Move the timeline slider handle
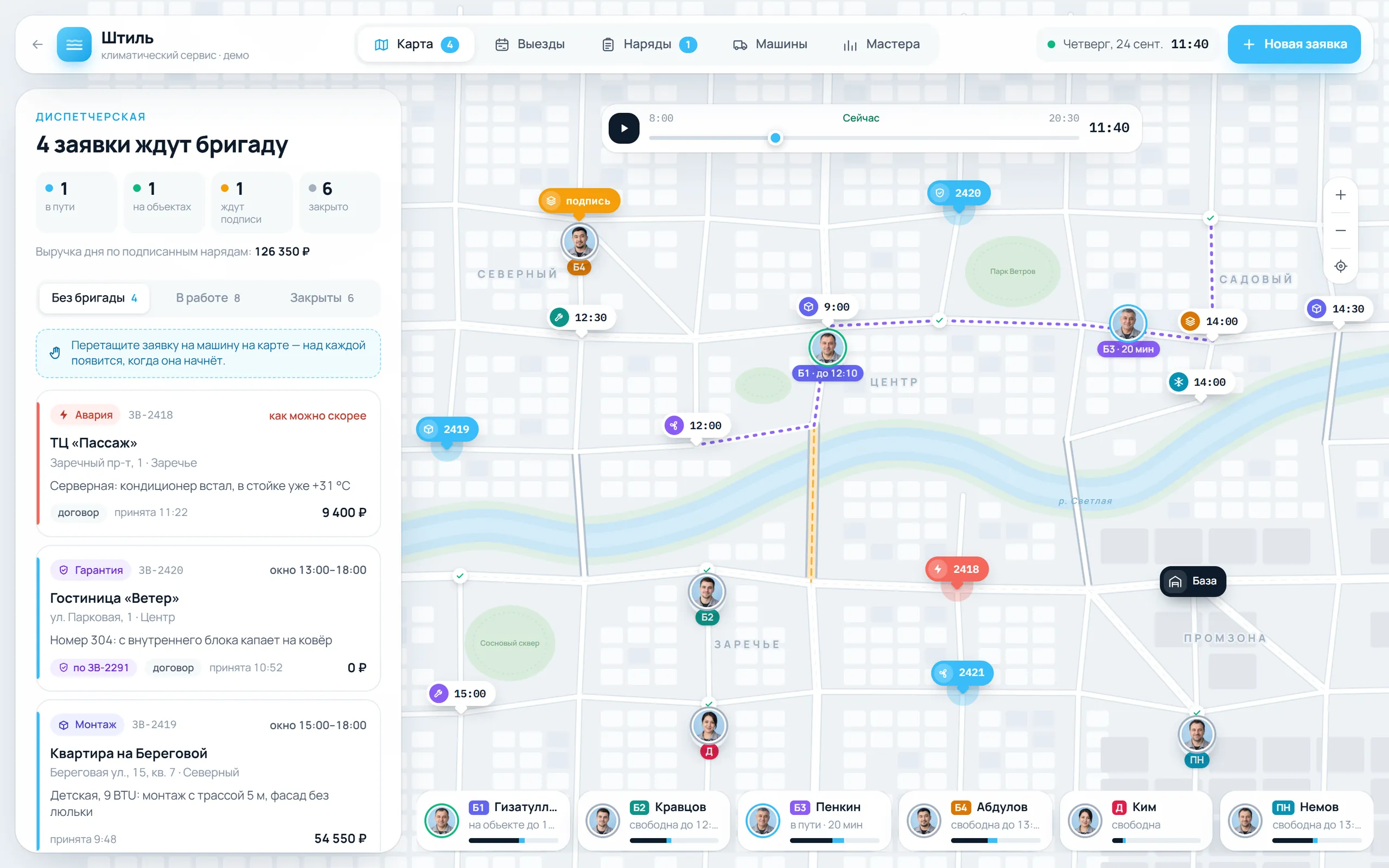Screen dimensions: 1389x868 pos(775,138)
